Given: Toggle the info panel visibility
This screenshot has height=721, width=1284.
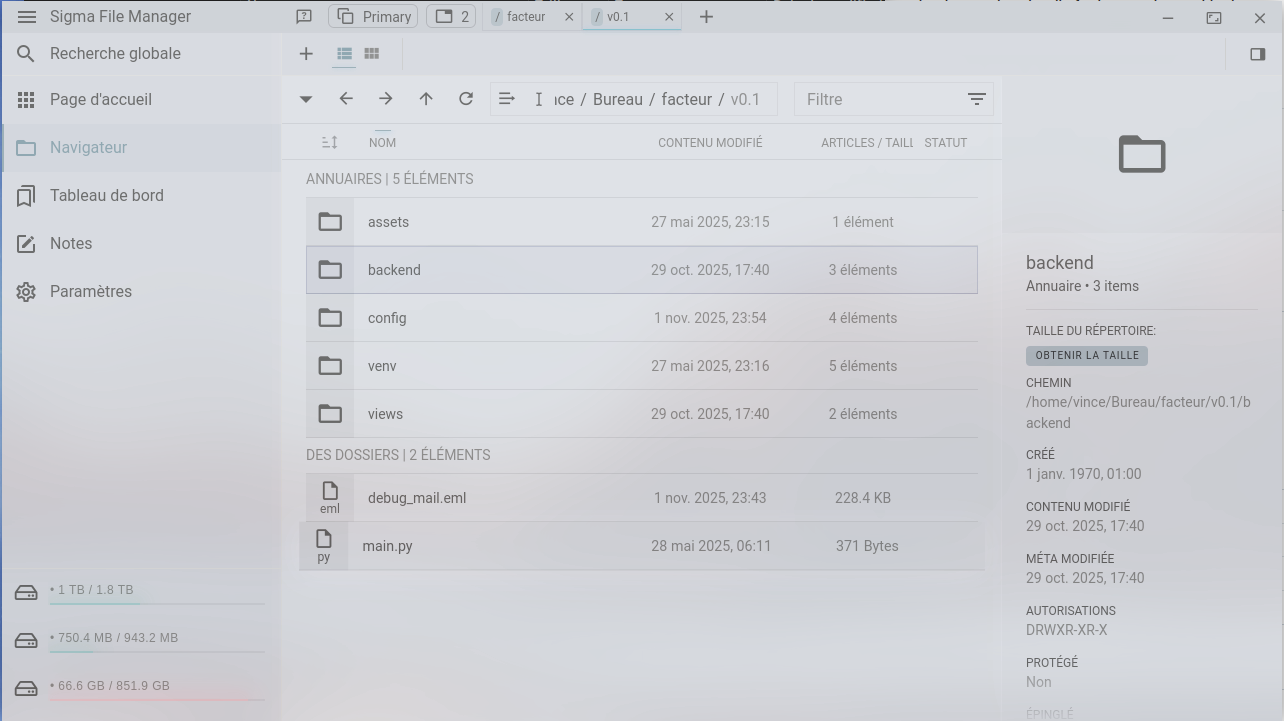Looking at the screenshot, I should pos(1258,54).
